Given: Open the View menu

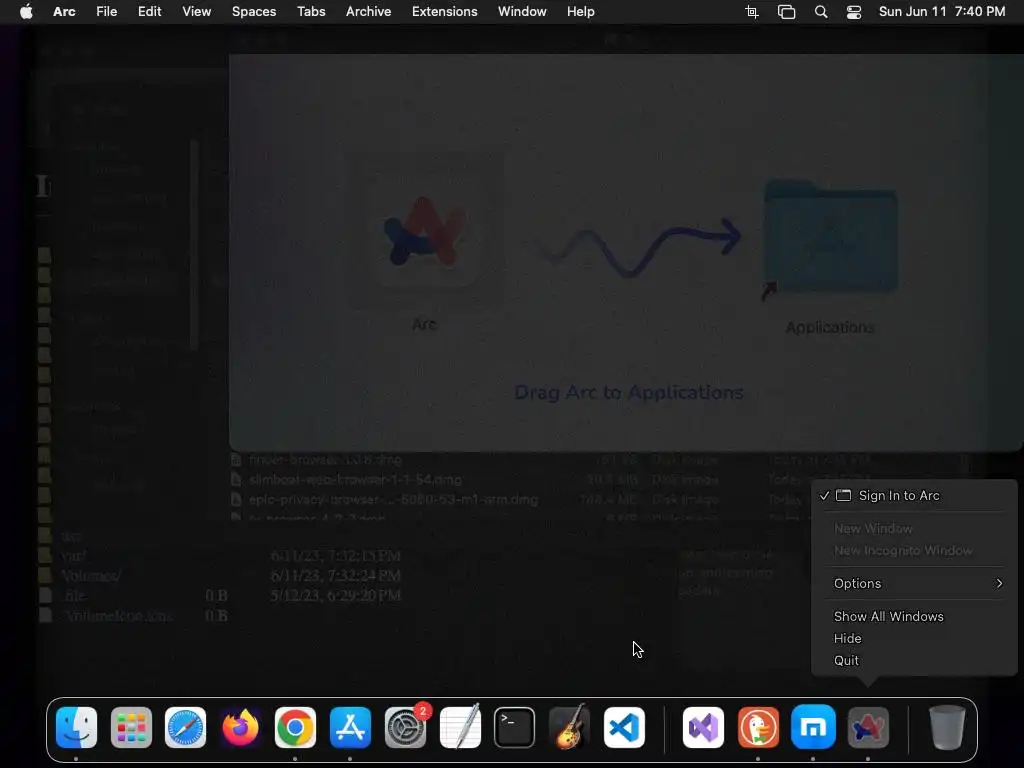Looking at the screenshot, I should click(197, 12).
